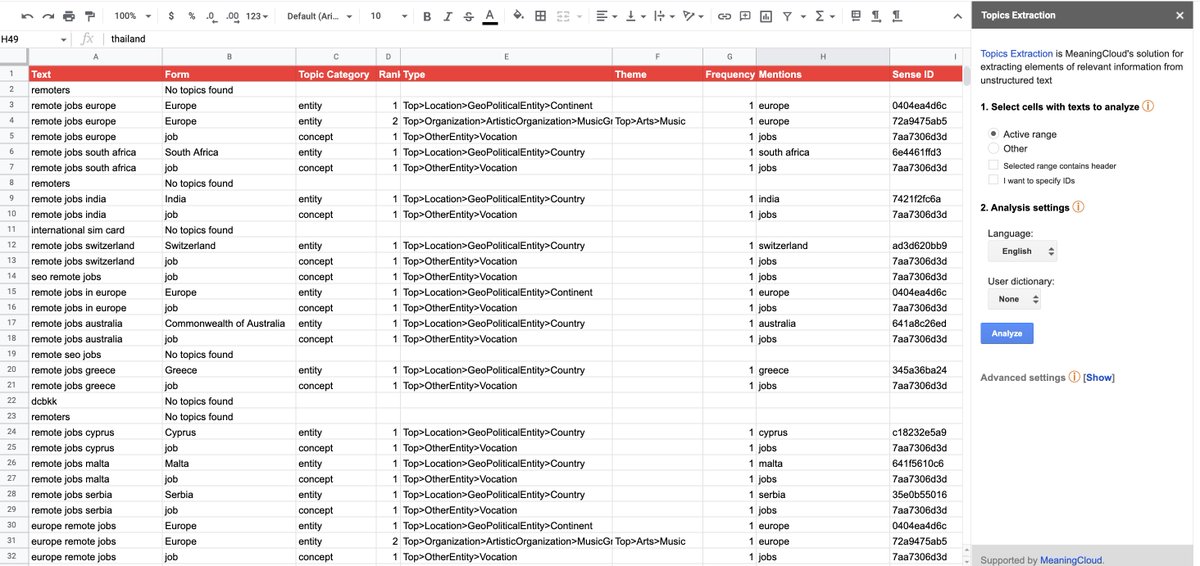Redo the last undone action
Viewport: 1200px width, 566px height.
[48, 16]
